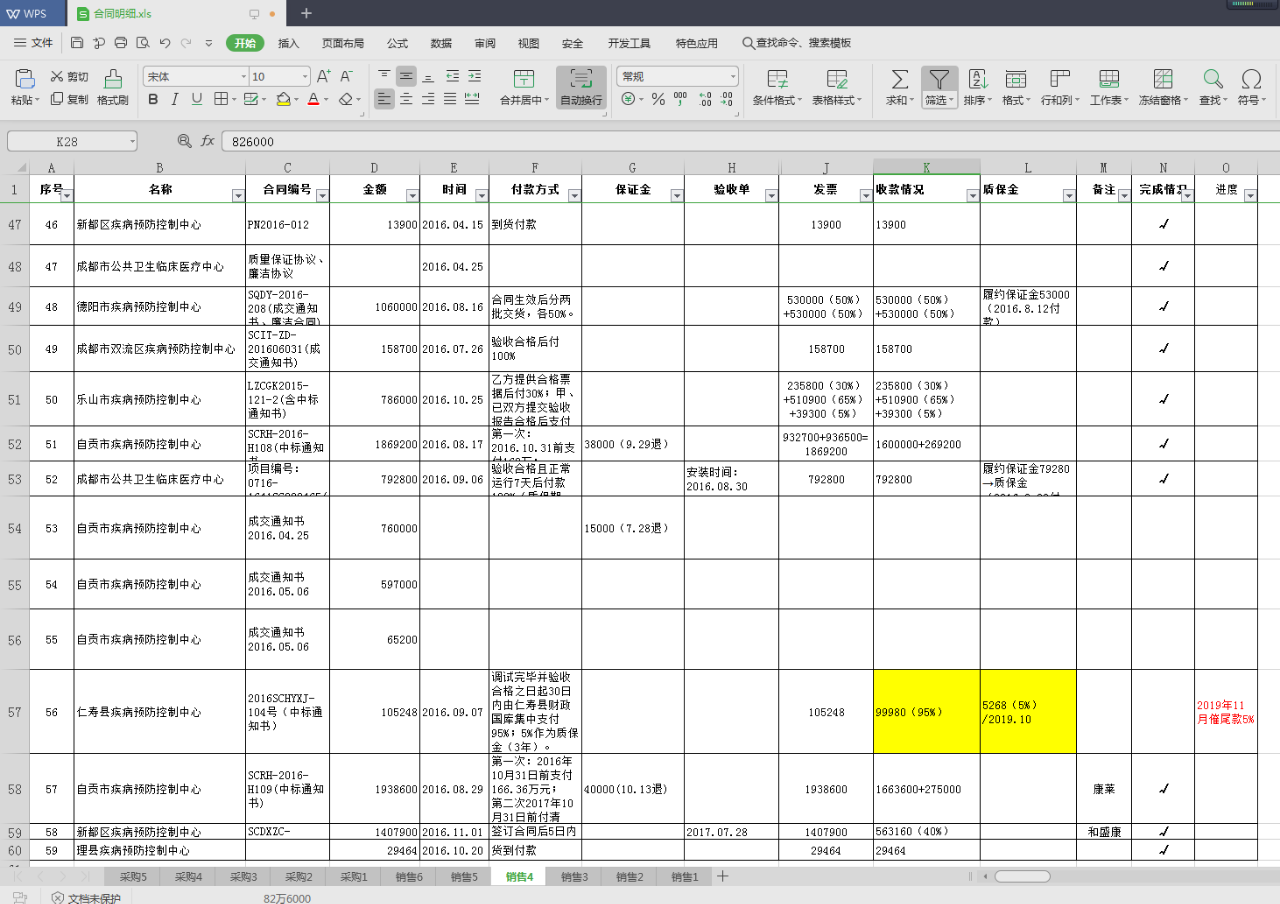Switch to the 销售3 sheet tab
This screenshot has width=1280, height=904.
pos(573,877)
